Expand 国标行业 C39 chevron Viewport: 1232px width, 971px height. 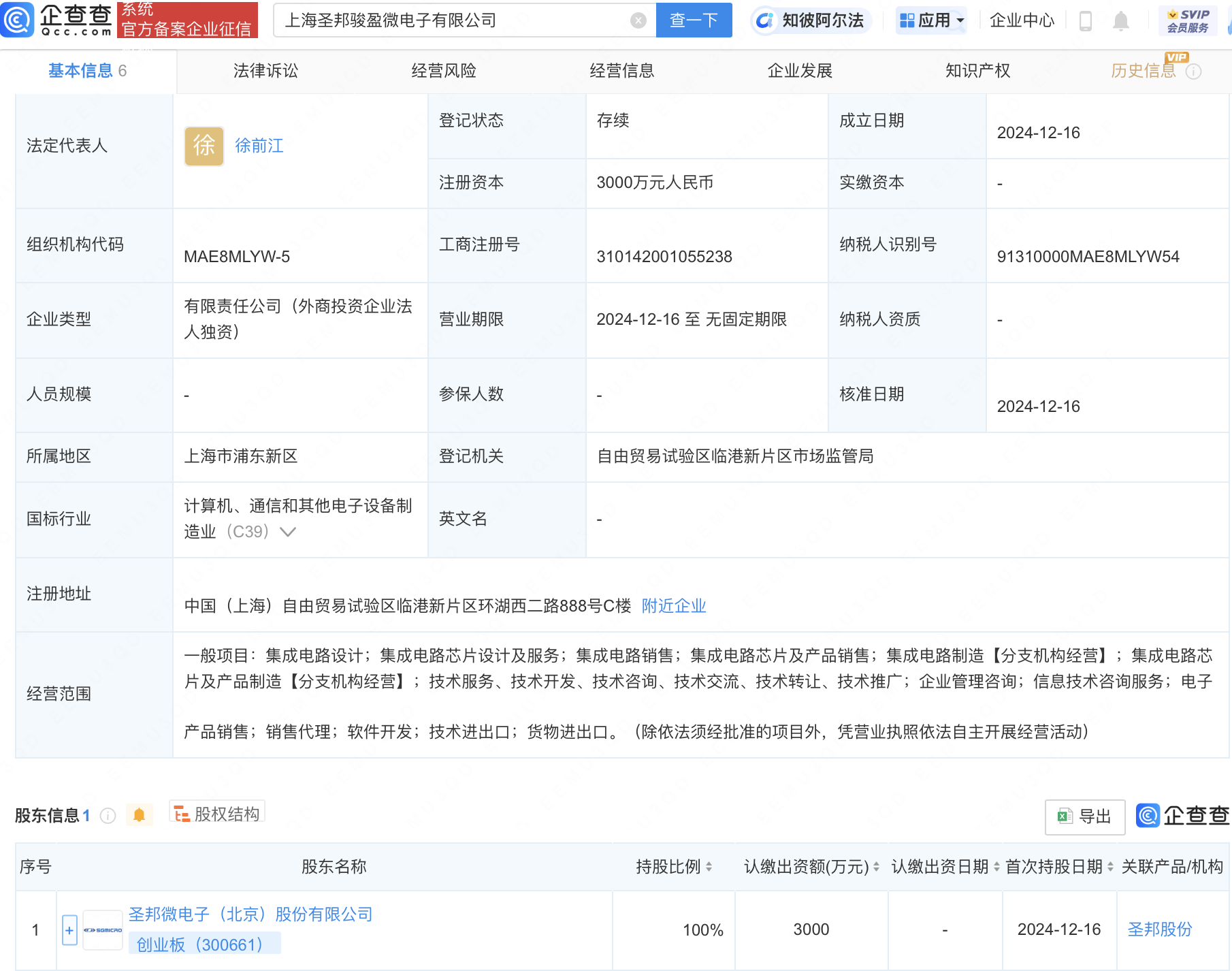point(288,532)
